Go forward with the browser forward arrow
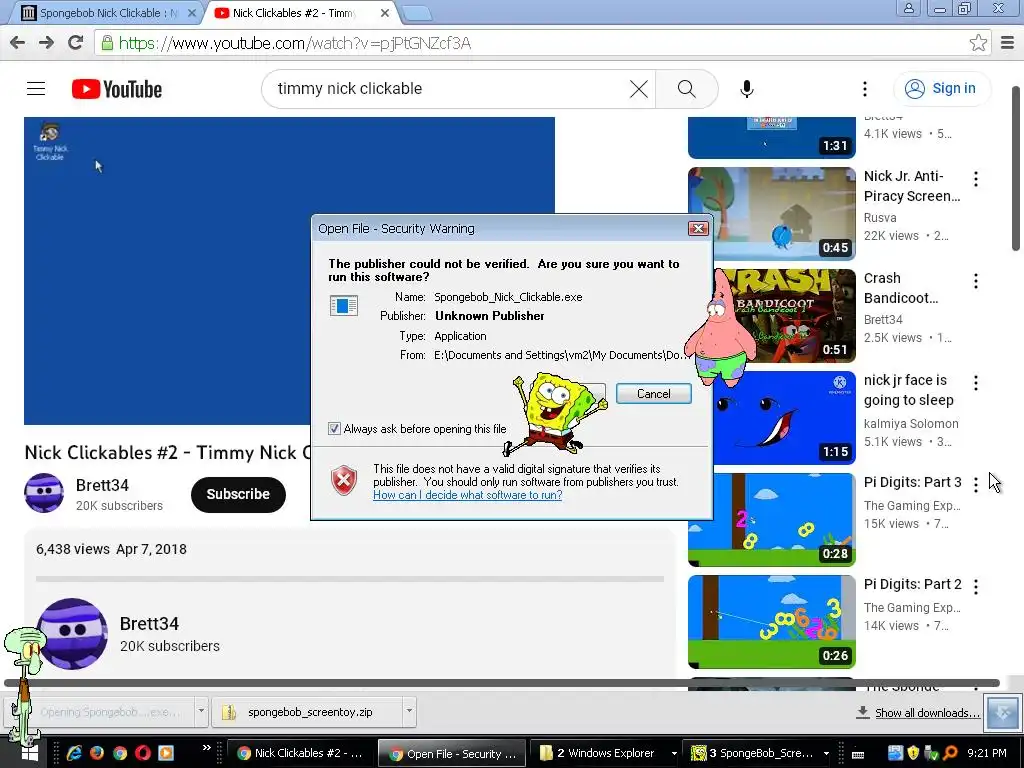The image size is (1024, 768). coord(46,43)
